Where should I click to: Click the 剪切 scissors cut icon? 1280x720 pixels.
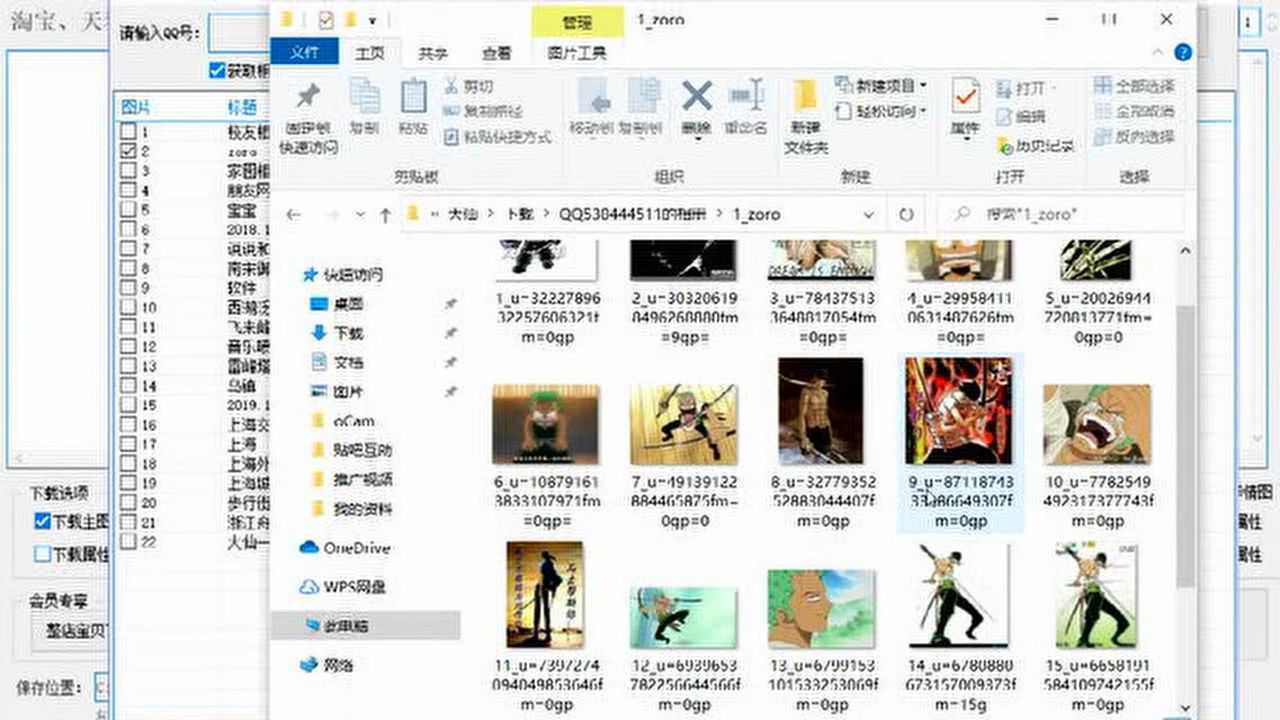[x=451, y=87]
